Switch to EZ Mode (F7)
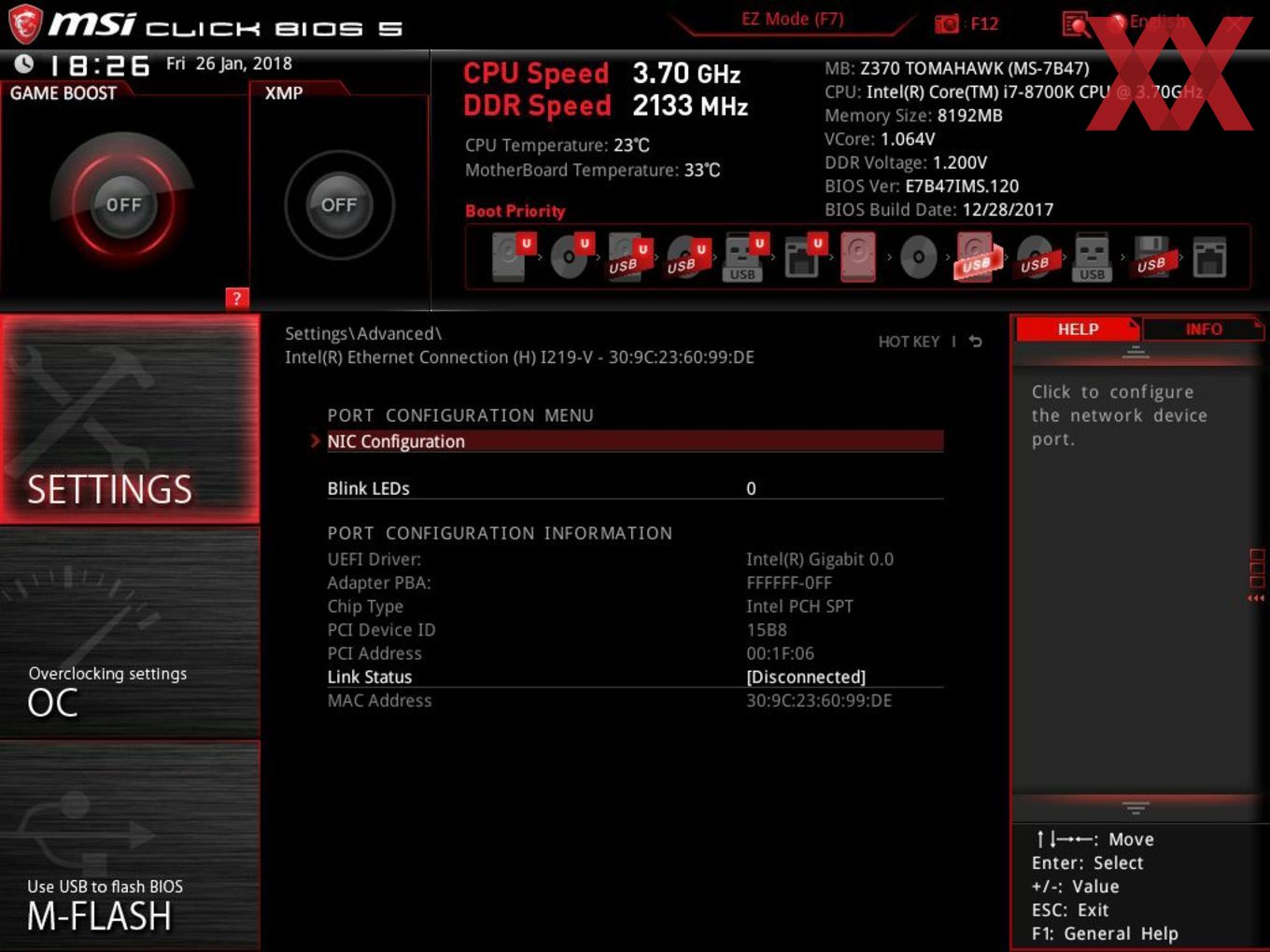 (x=792, y=19)
